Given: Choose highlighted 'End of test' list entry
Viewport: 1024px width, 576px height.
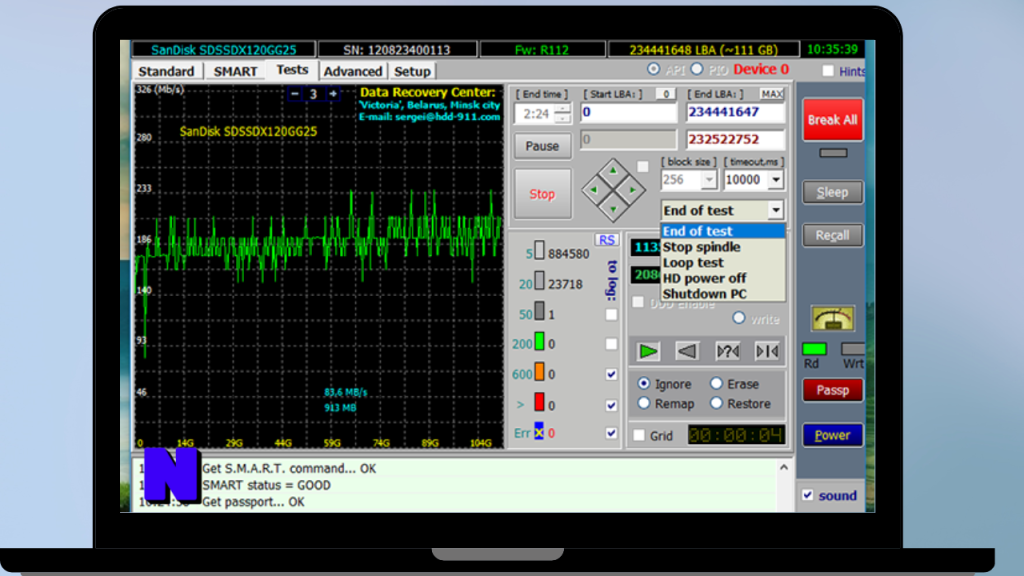Looking at the screenshot, I should pyautogui.click(x=722, y=231).
